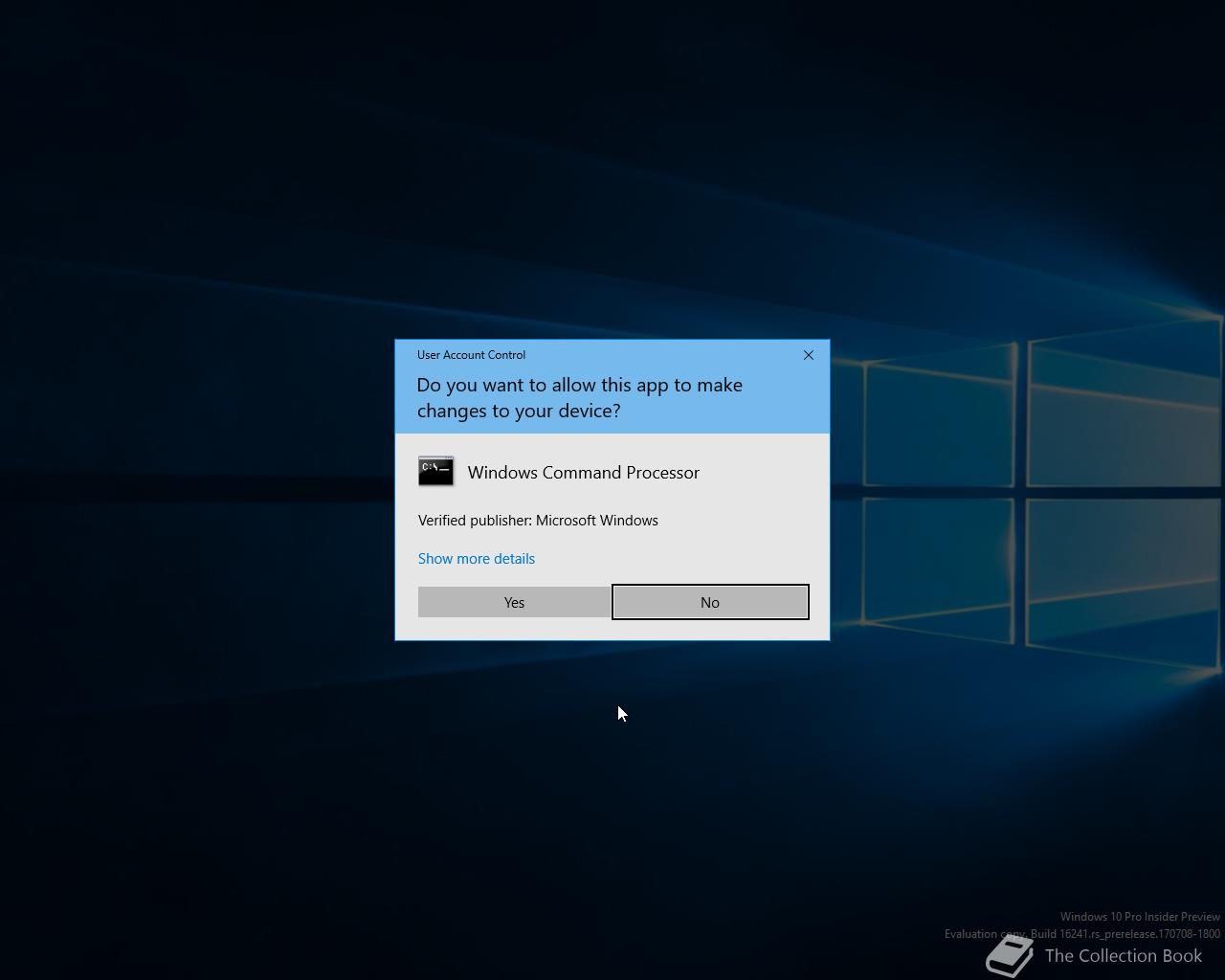Click the 'Do you want to allow' heading
This screenshot has height=980, width=1225.
[580, 397]
